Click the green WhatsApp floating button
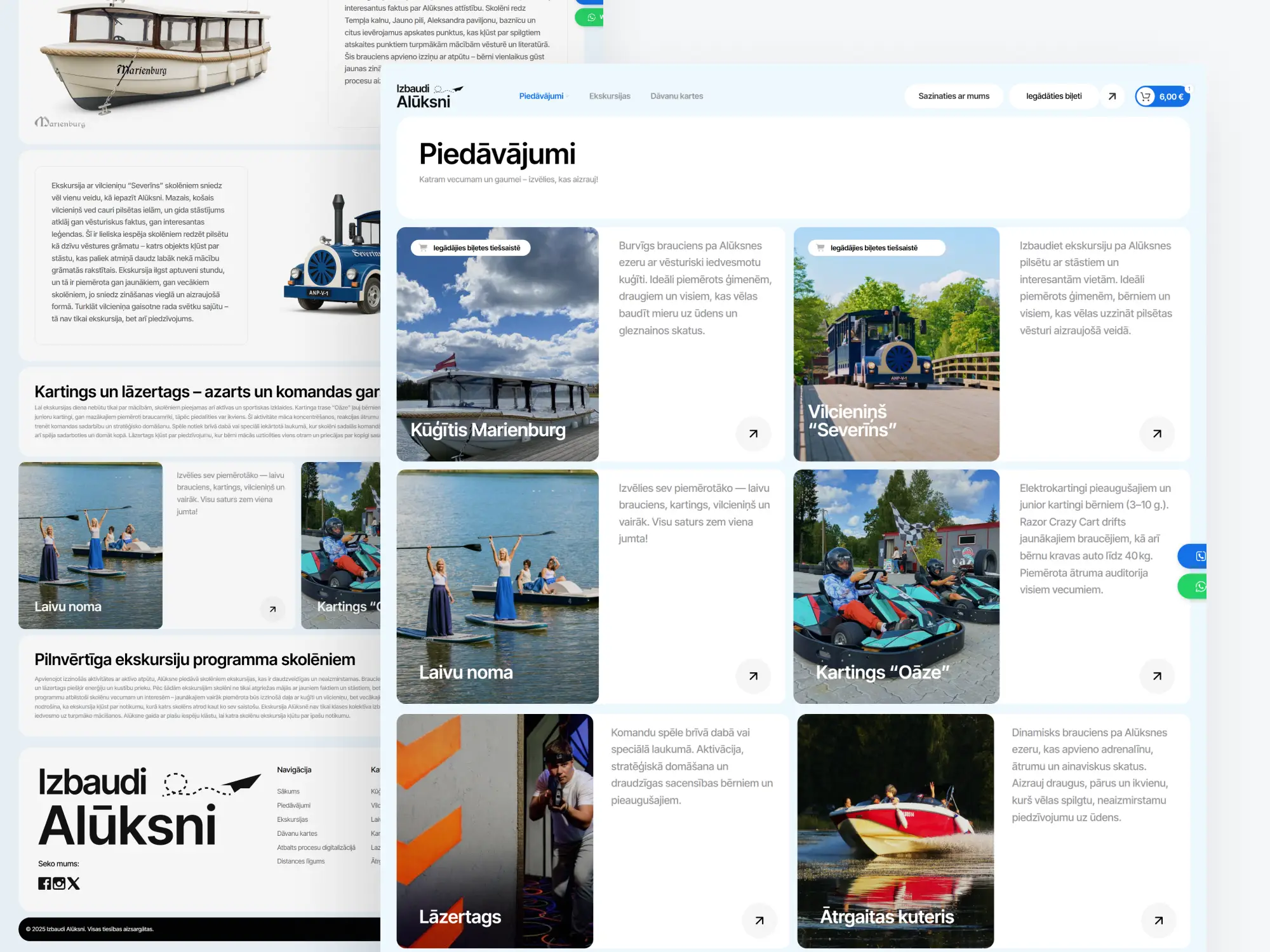The image size is (1270, 952). point(1195,587)
